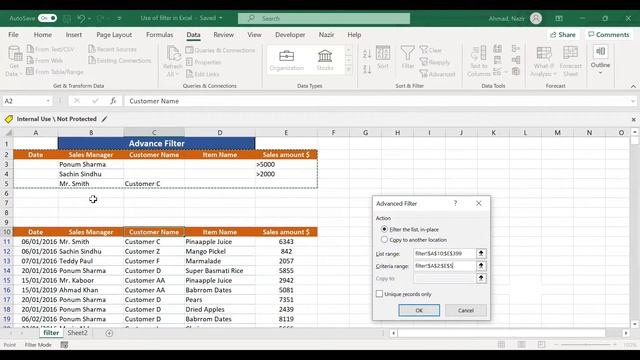Click OK in Advanced Filter dialog
The height and width of the screenshot is (360, 640).
coord(419,310)
